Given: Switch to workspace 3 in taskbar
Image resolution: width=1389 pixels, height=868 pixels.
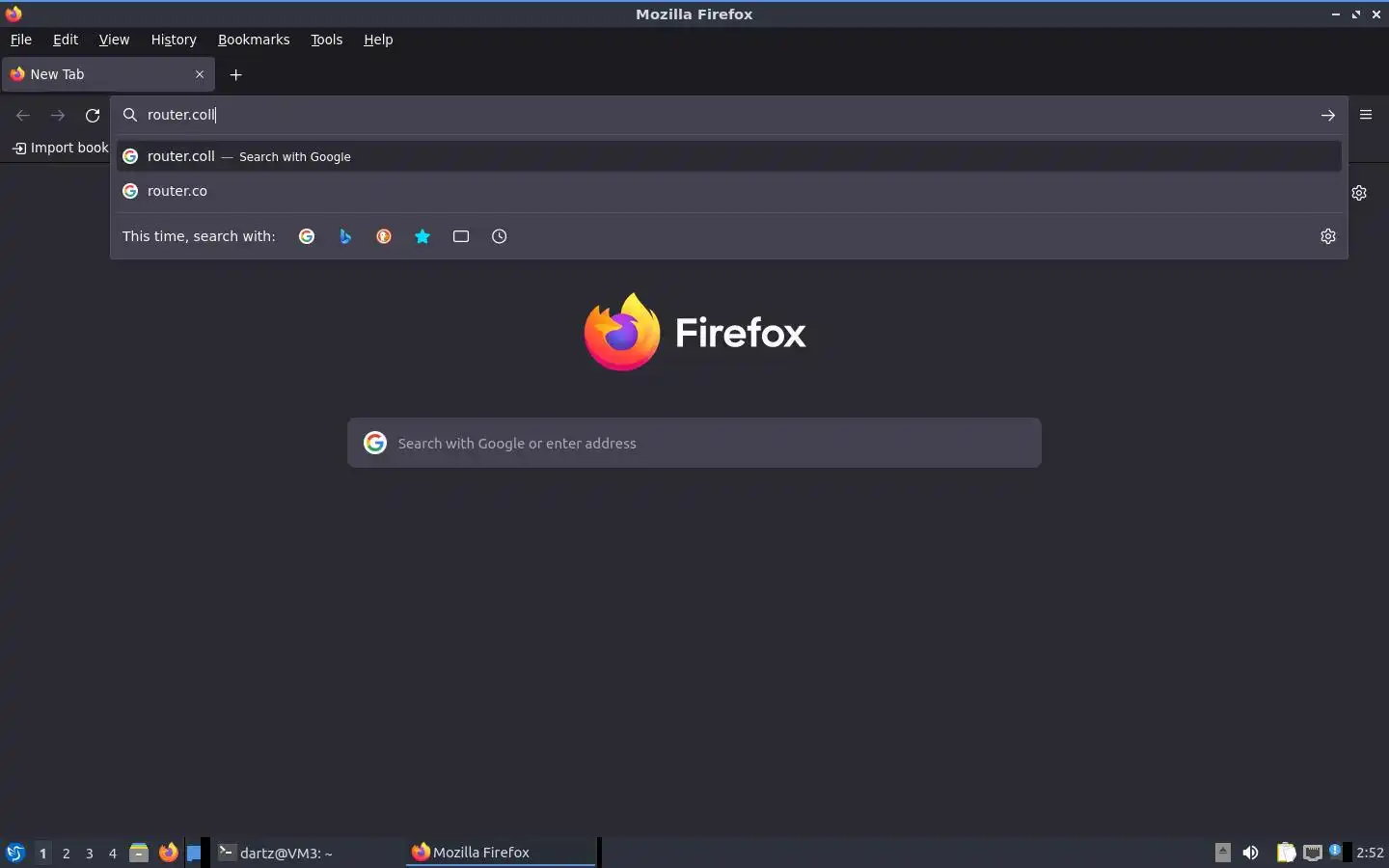Looking at the screenshot, I should pyautogui.click(x=89, y=853).
